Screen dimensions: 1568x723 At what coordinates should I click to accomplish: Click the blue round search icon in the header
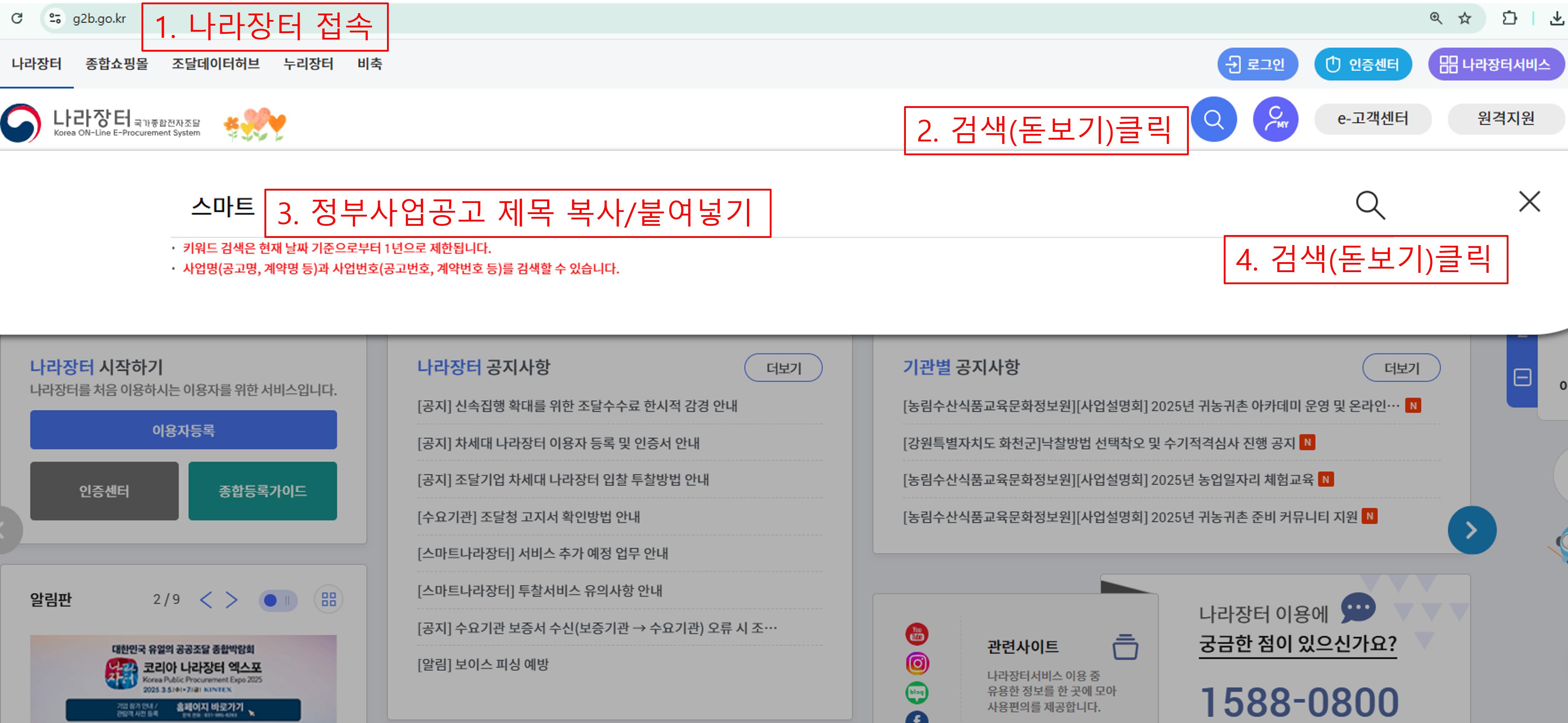(x=1213, y=119)
